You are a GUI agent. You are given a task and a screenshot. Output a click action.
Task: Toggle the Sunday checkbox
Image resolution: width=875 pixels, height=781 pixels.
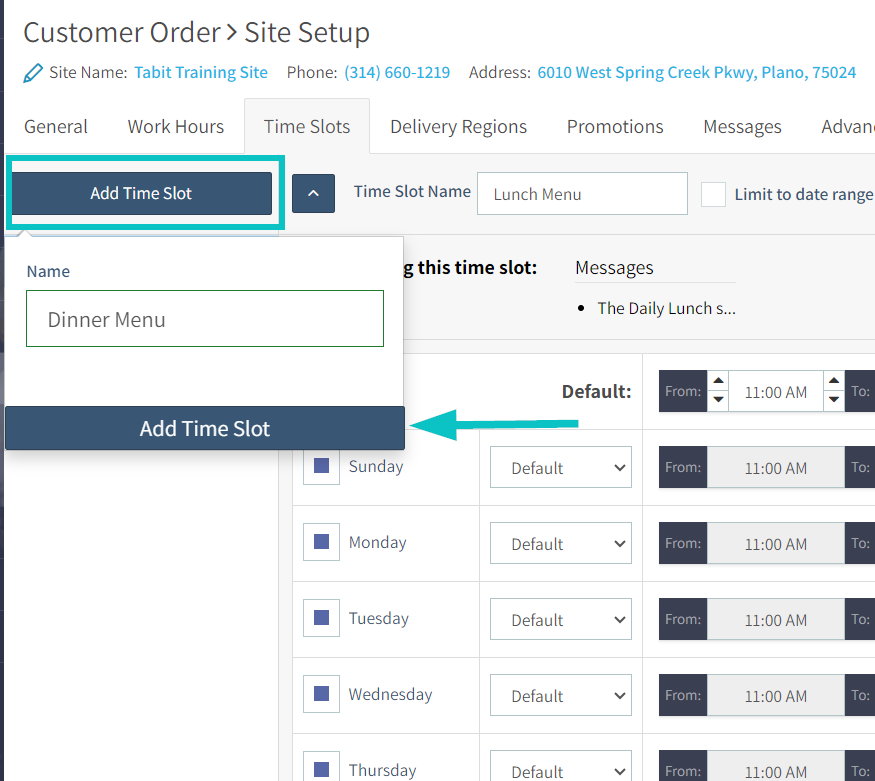tap(322, 466)
